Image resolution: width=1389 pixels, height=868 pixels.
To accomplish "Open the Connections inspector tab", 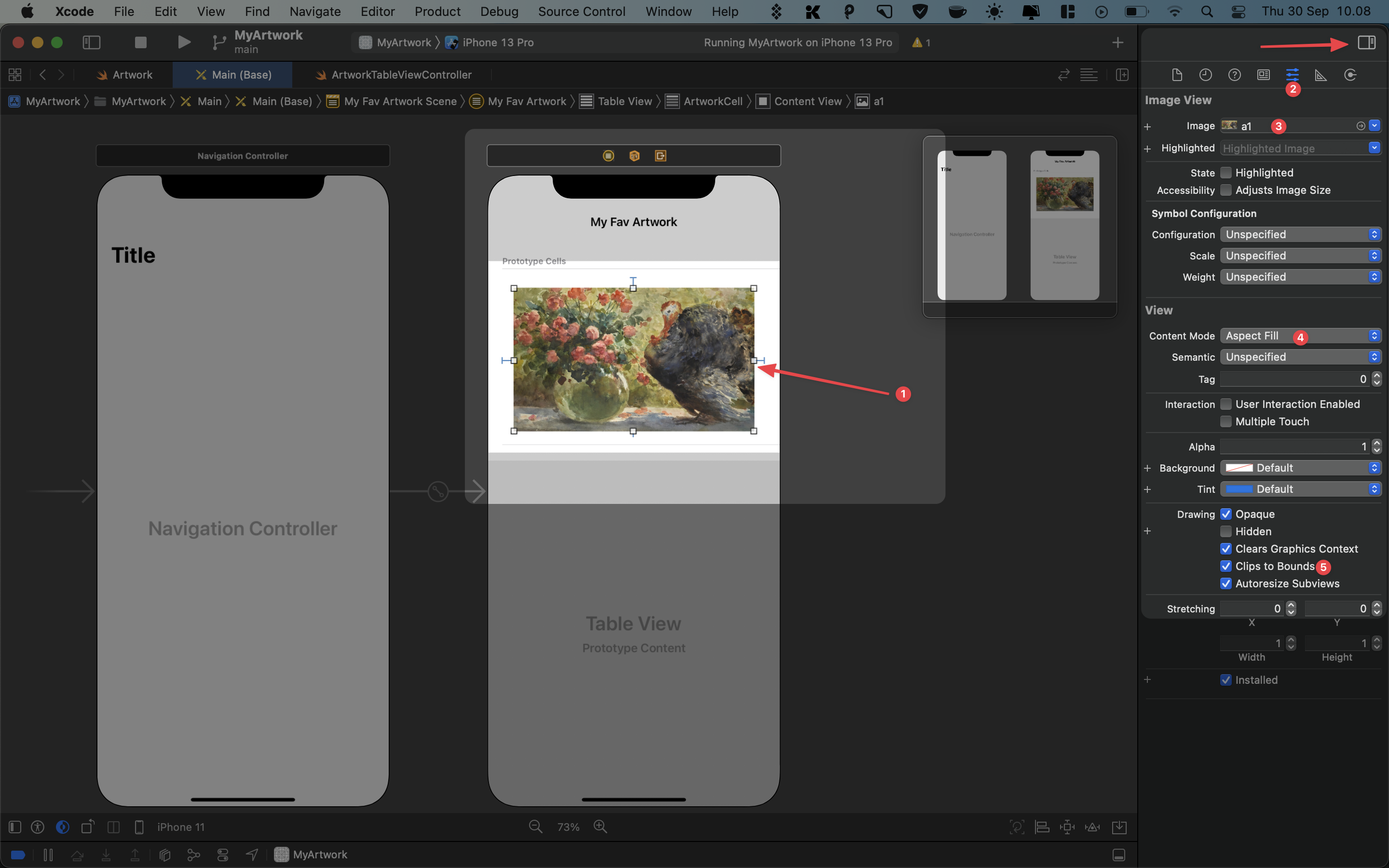I will (x=1350, y=75).
